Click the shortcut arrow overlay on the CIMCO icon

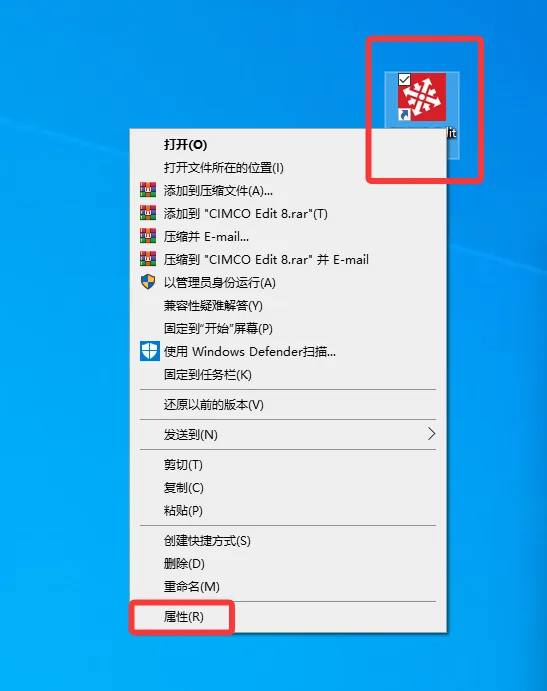coord(404,115)
